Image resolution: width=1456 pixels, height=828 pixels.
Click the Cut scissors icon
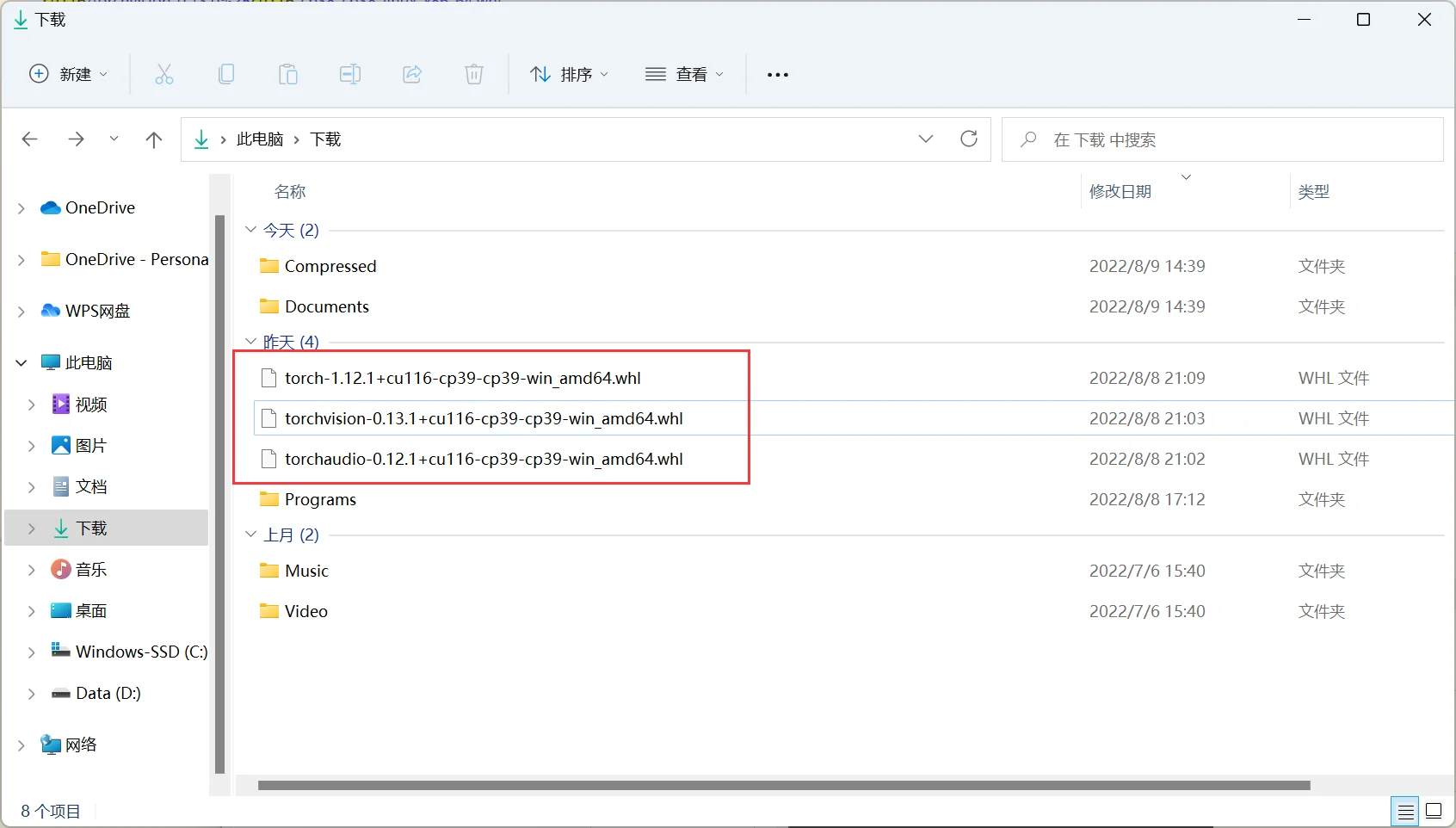[163, 75]
